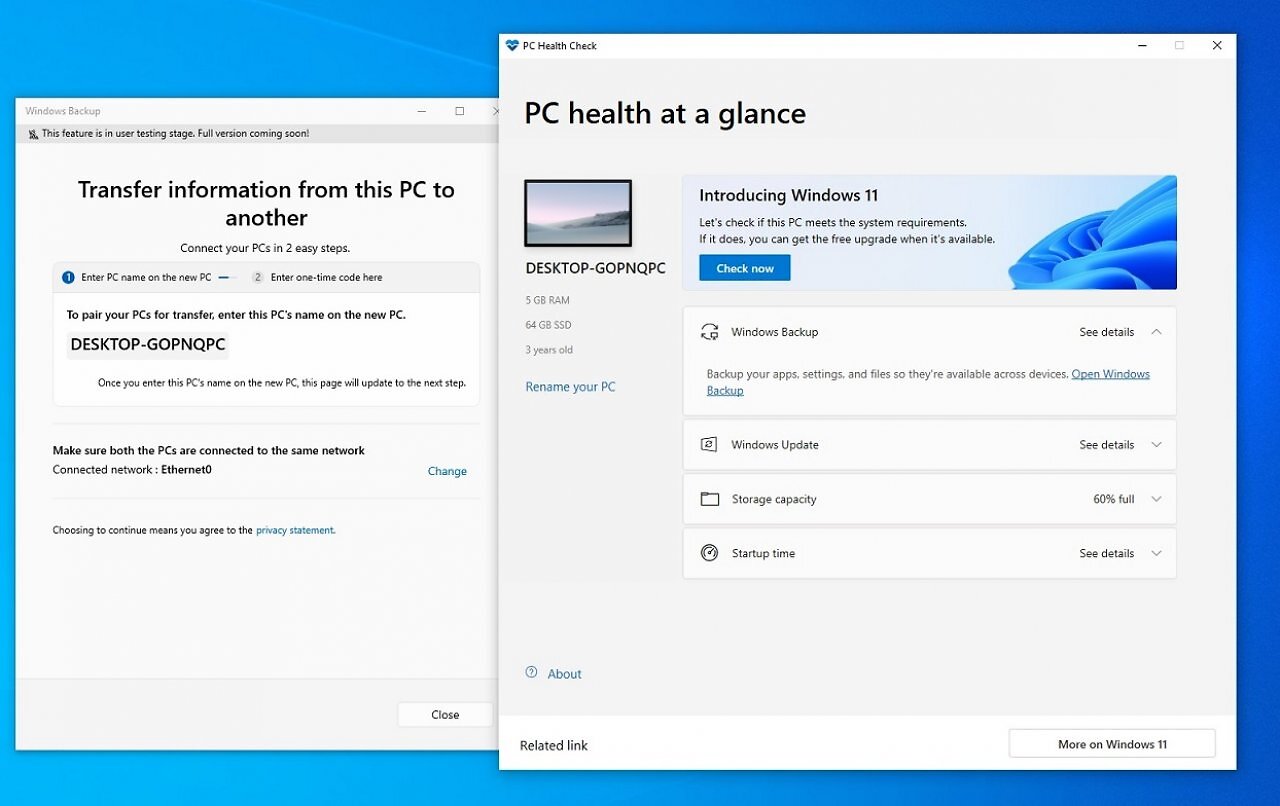
Task: Click the About question mark icon
Action: 531,673
